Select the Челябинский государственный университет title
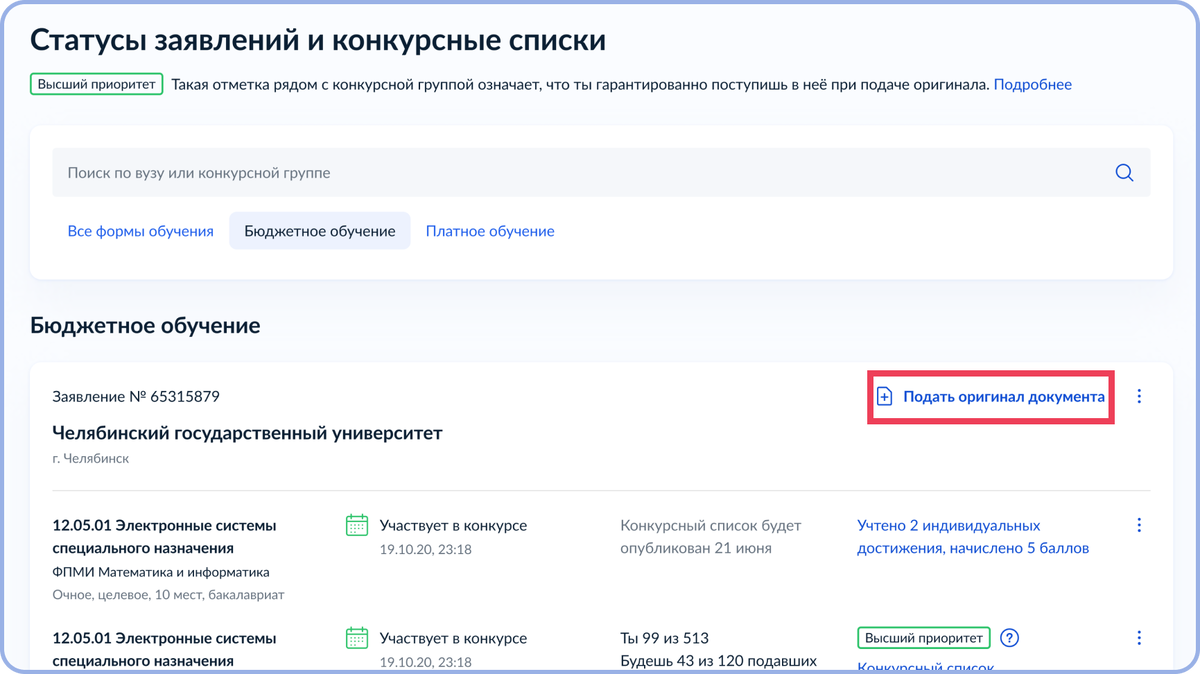This screenshot has width=1200, height=674. click(x=247, y=433)
